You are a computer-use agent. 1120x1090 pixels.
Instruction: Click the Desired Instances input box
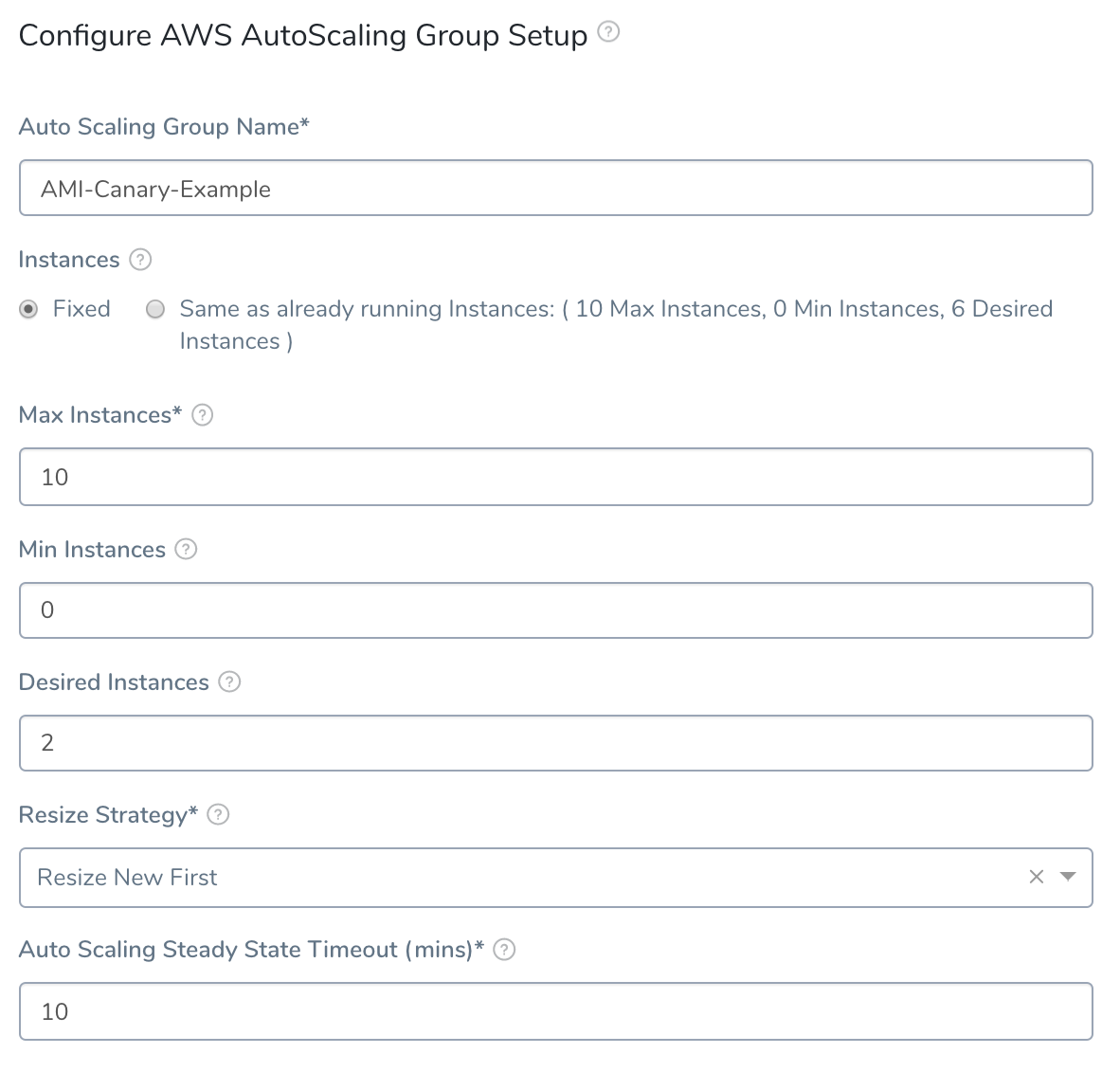pos(555,743)
